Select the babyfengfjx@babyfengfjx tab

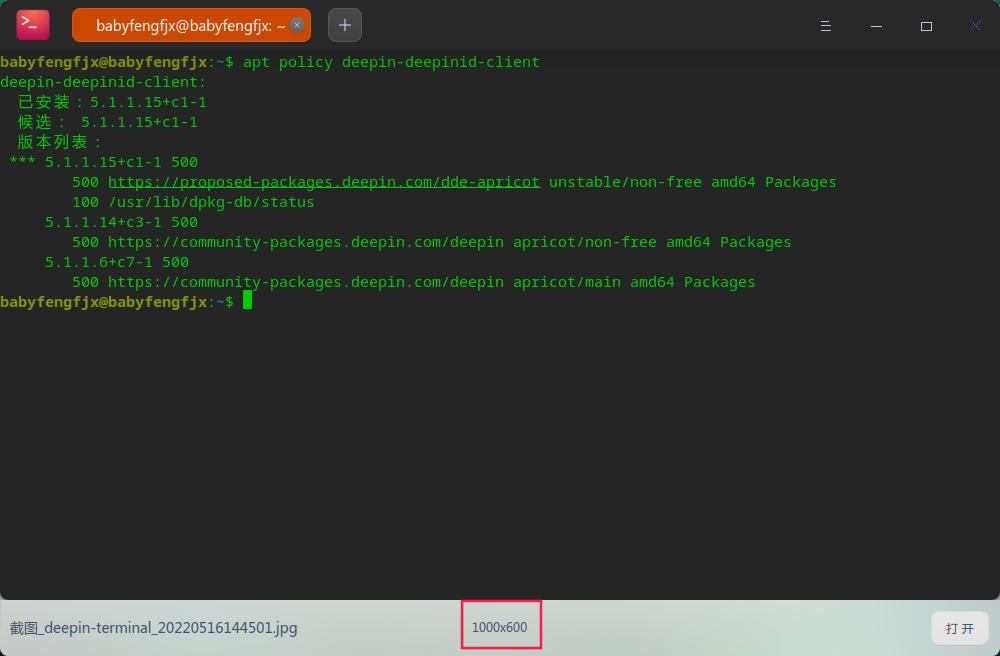coord(185,26)
